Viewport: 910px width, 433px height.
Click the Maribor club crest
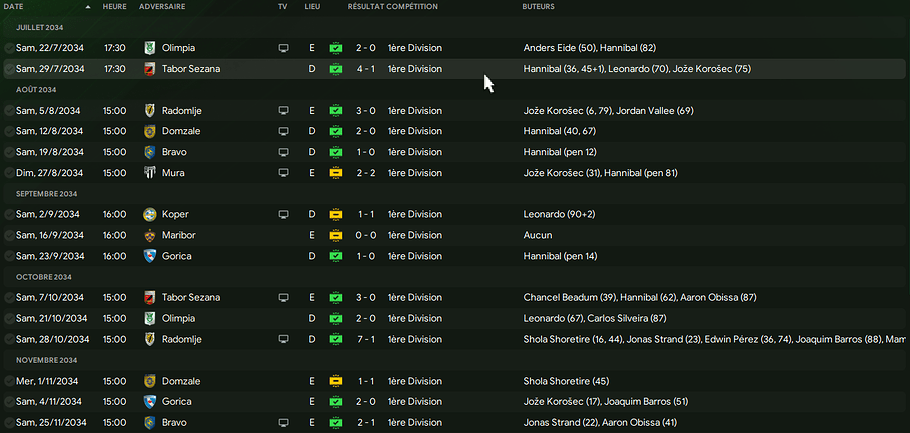click(150, 235)
